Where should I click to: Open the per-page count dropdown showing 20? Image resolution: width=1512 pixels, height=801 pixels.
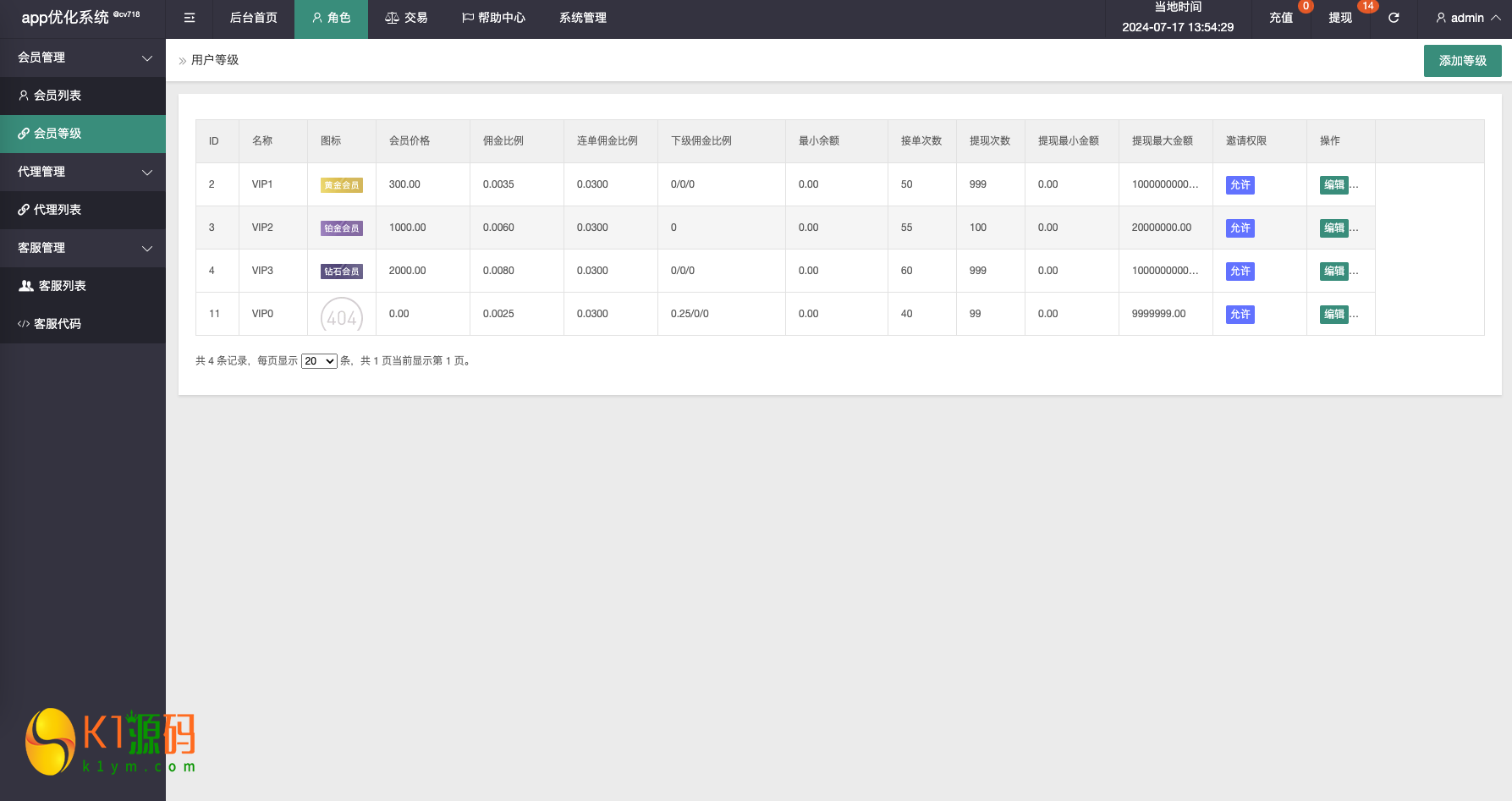(x=319, y=361)
